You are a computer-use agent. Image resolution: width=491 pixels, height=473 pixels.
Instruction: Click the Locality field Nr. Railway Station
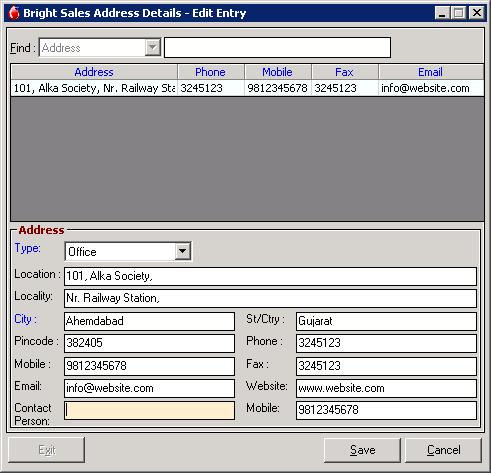pos(270,298)
